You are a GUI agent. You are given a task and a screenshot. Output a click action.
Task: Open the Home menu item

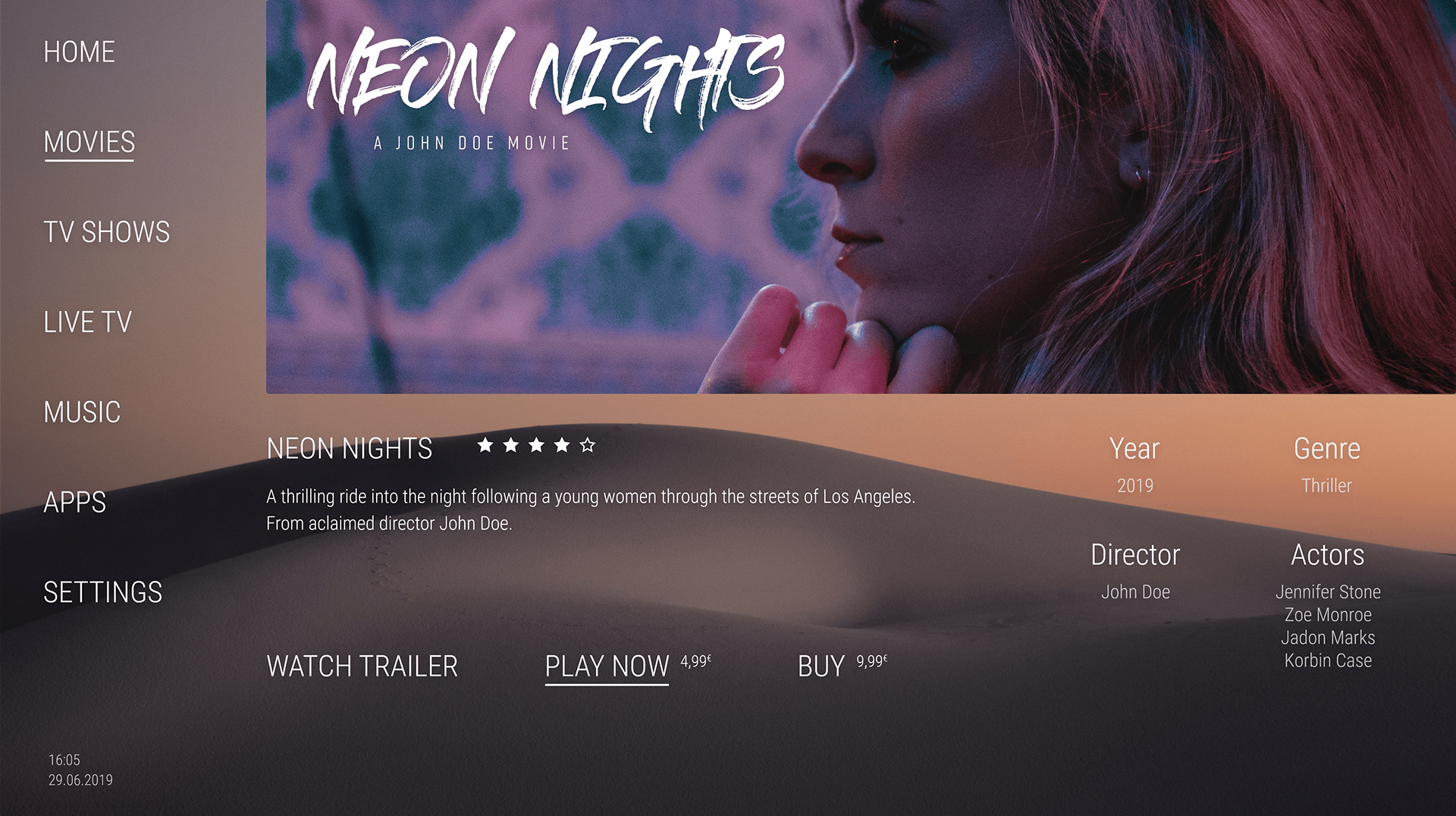click(80, 52)
